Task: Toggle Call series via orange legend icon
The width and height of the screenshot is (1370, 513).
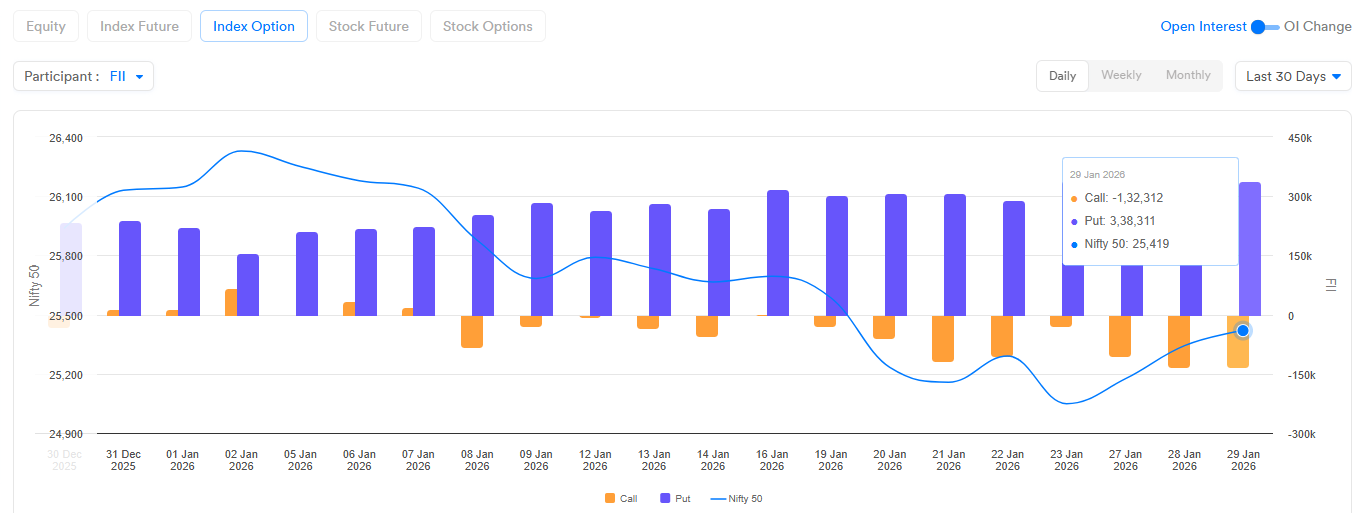Action: (610, 498)
